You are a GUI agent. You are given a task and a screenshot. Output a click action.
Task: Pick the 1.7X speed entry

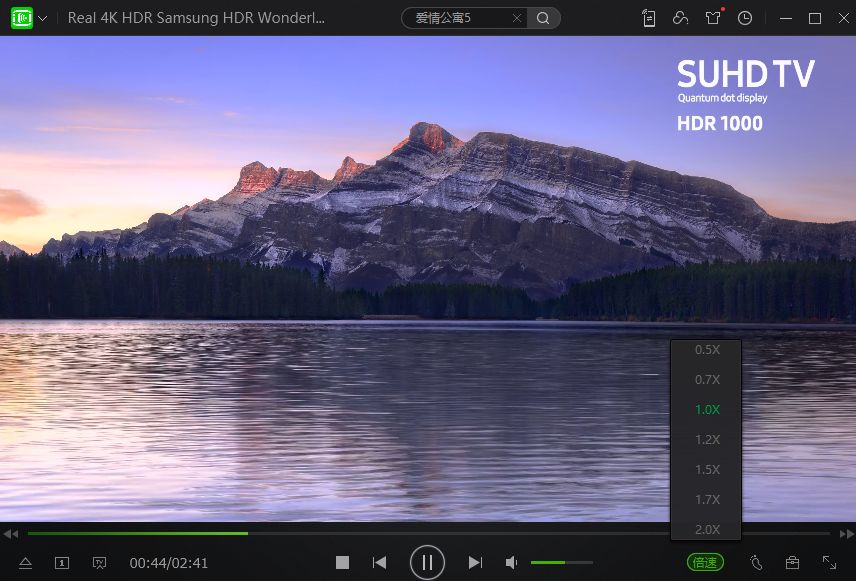[x=706, y=500]
